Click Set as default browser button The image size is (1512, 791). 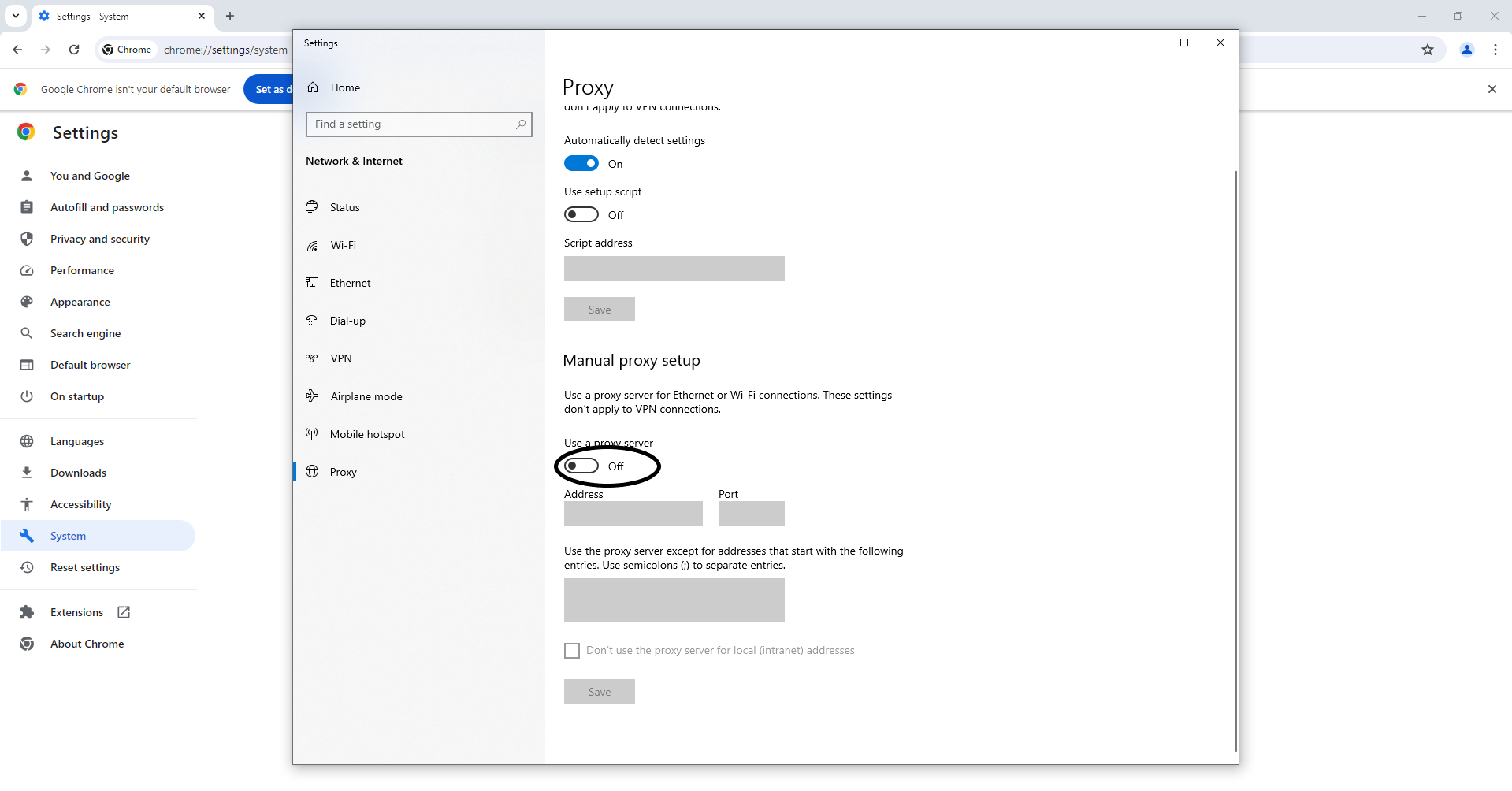(x=271, y=89)
